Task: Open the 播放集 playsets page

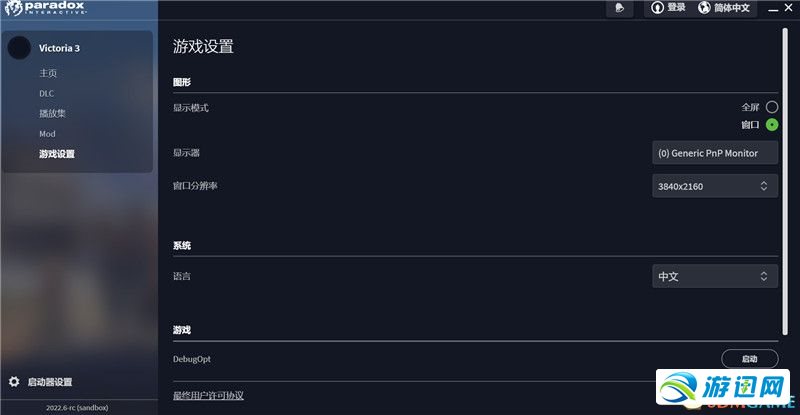Action: click(52, 113)
